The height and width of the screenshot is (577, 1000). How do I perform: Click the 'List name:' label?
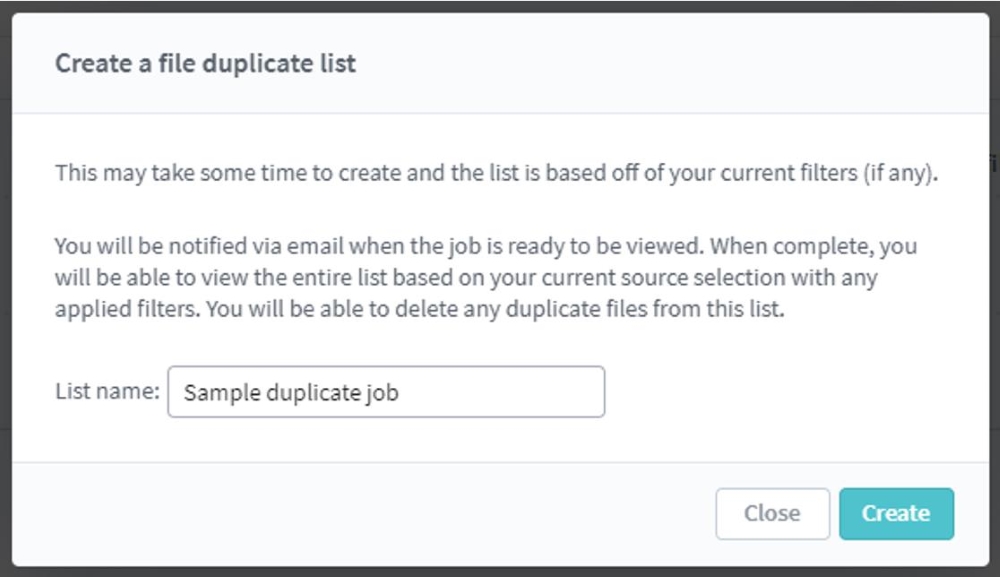tap(110, 391)
